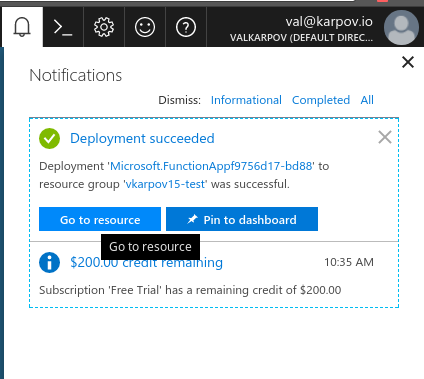Open the vkarpov15-test resource group link
424x379 pixels.
(165, 184)
